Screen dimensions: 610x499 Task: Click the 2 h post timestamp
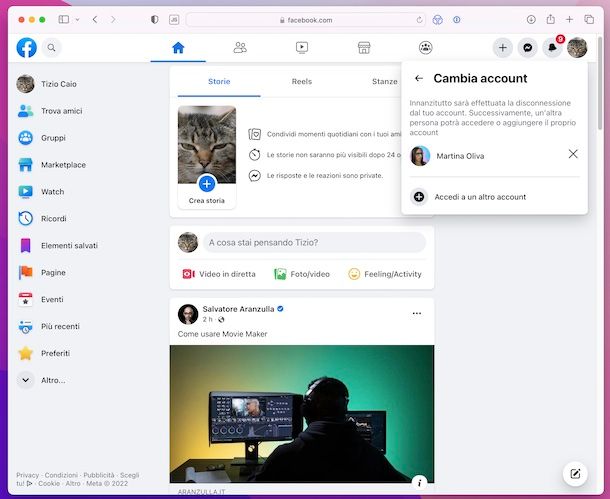[207, 320]
